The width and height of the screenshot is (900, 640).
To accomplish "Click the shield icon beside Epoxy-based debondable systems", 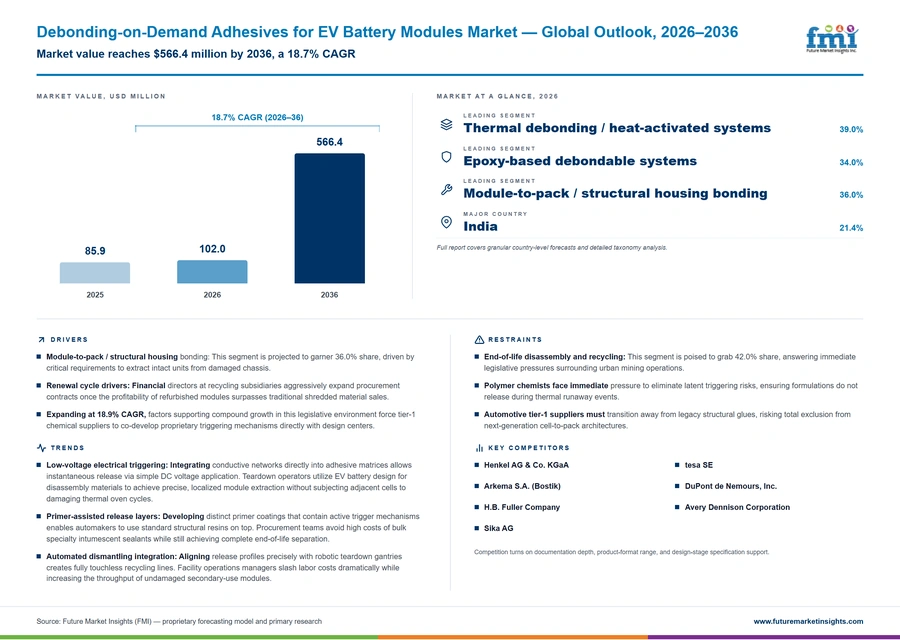I will (446, 157).
